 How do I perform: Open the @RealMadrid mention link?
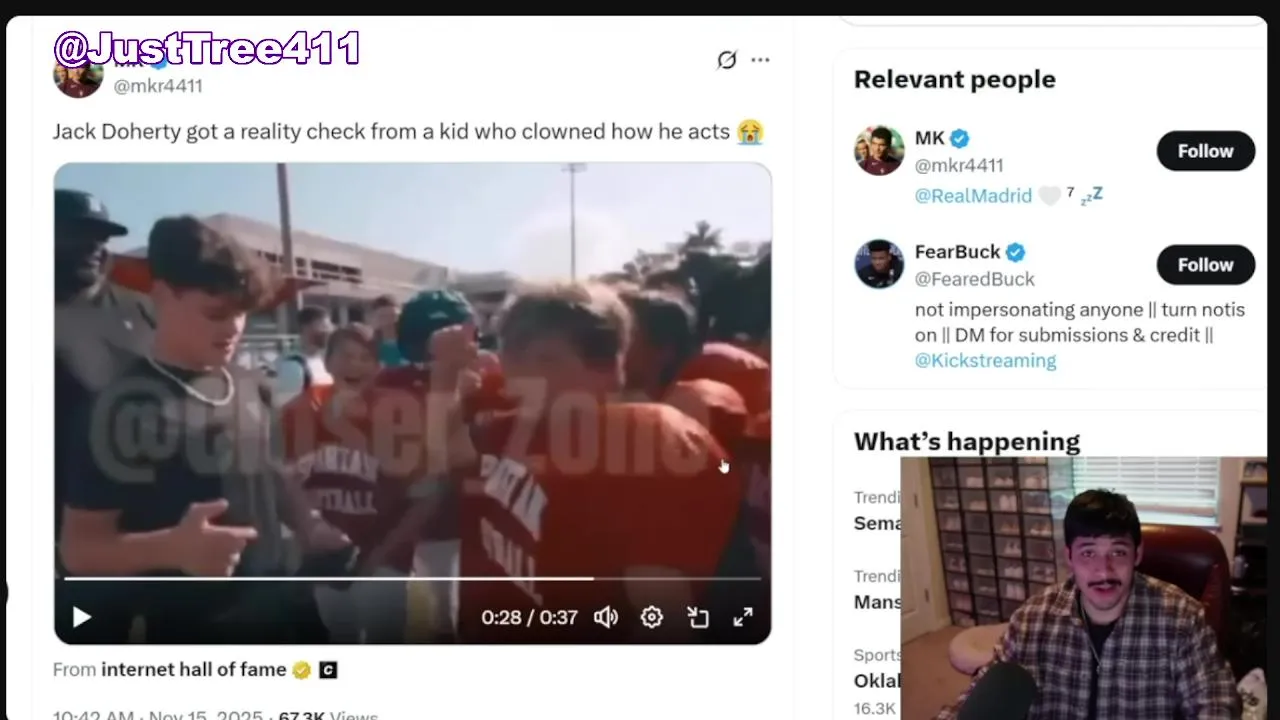[973, 195]
